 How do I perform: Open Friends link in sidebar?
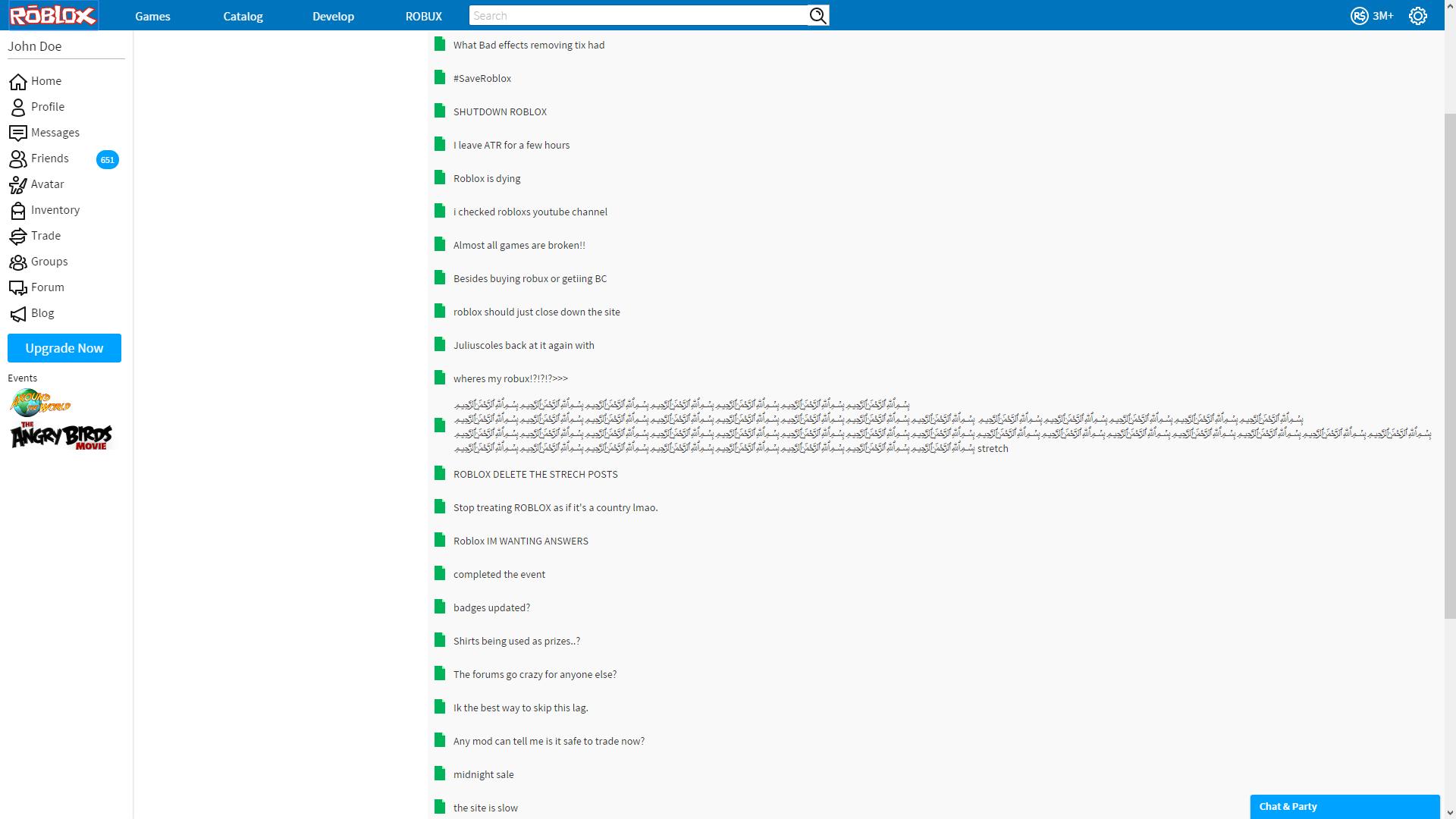tap(50, 158)
